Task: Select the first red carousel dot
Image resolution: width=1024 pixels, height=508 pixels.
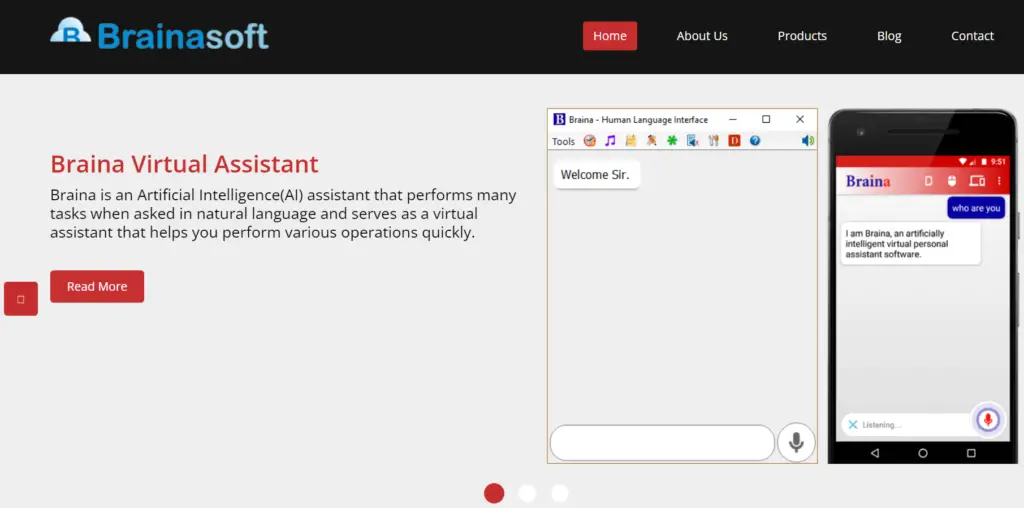Action: point(494,493)
